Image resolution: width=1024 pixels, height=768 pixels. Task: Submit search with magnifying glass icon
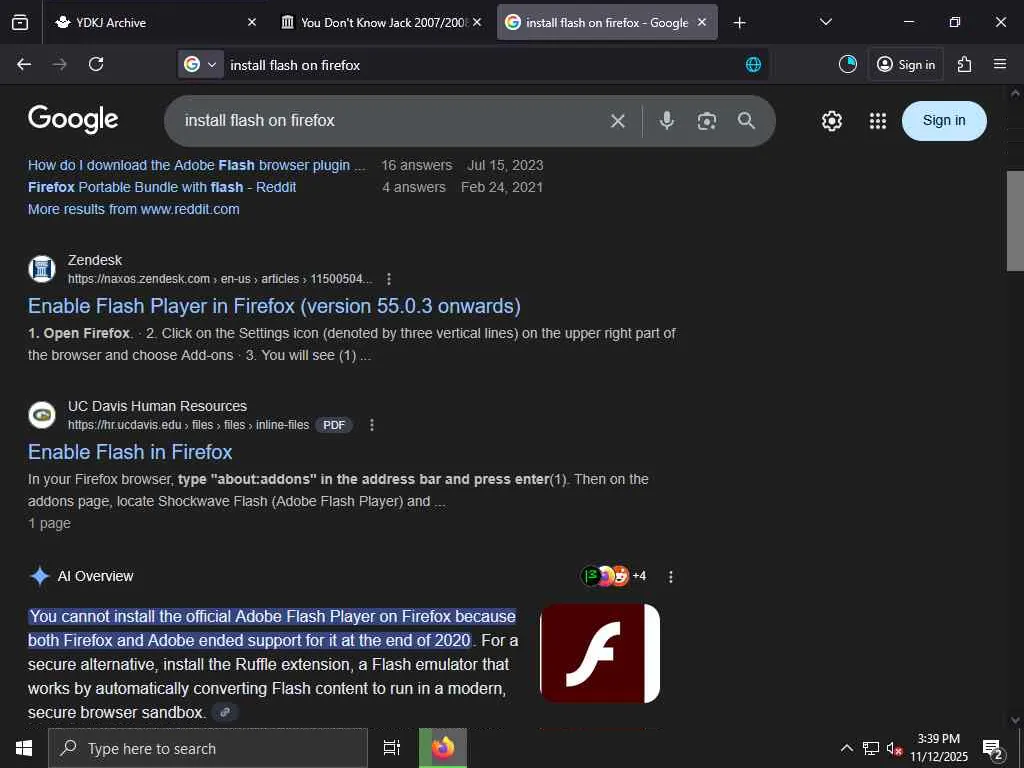point(746,121)
